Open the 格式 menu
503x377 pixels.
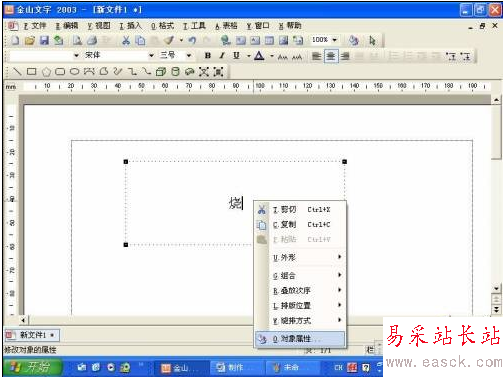tap(162, 26)
